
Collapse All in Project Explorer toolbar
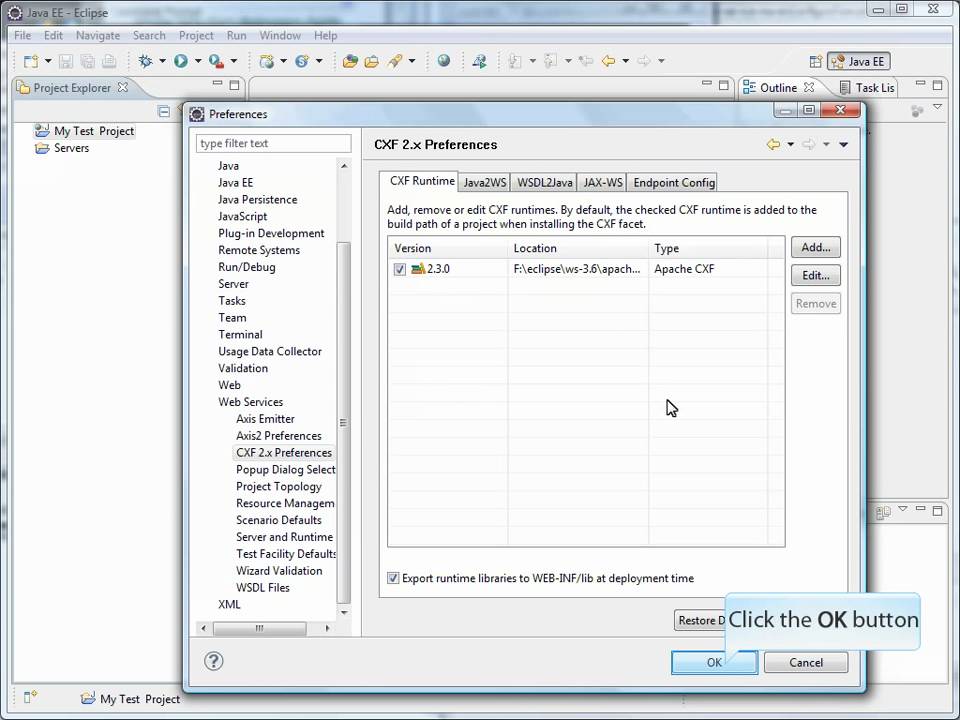[163, 111]
